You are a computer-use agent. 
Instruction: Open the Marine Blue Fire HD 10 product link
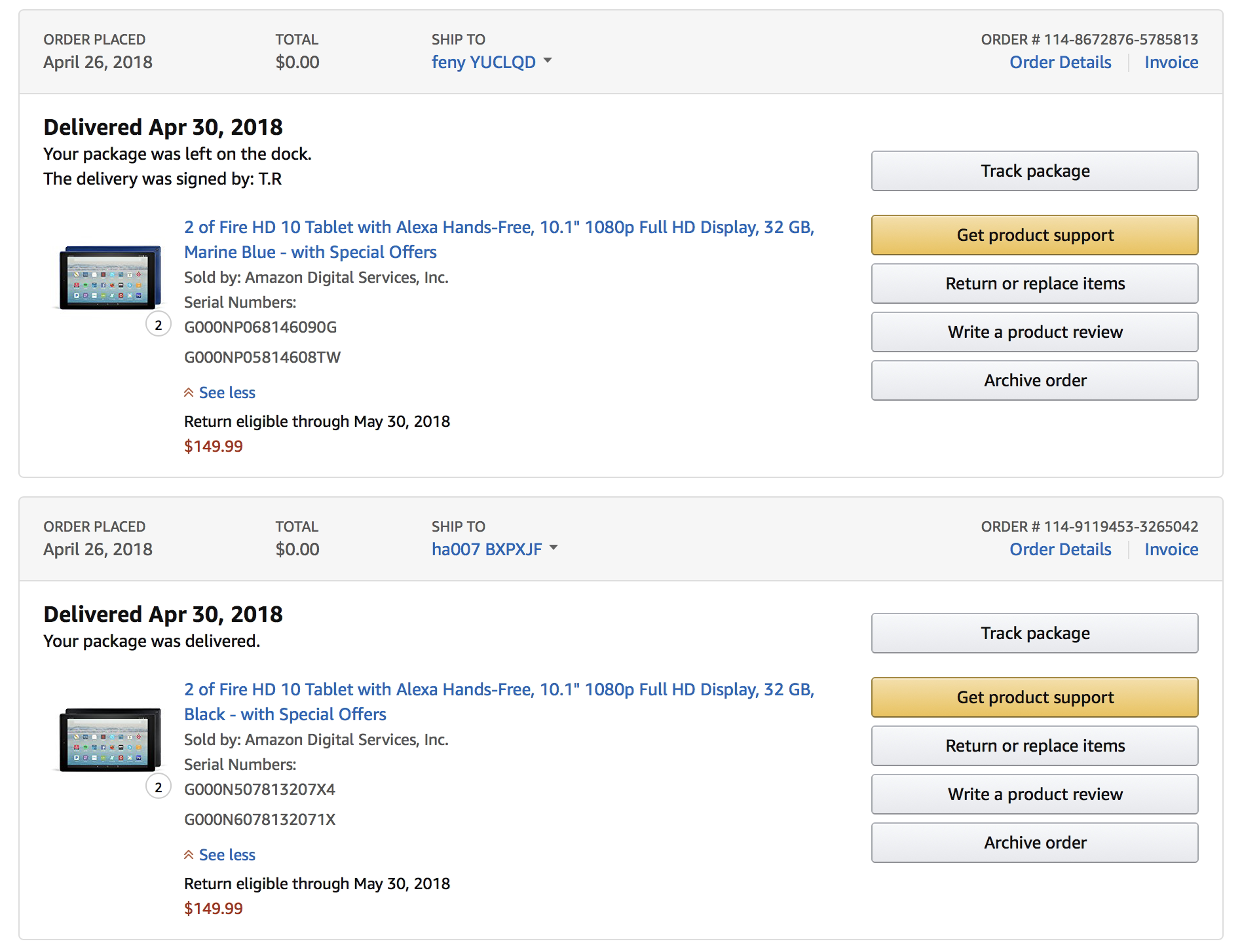tap(498, 228)
